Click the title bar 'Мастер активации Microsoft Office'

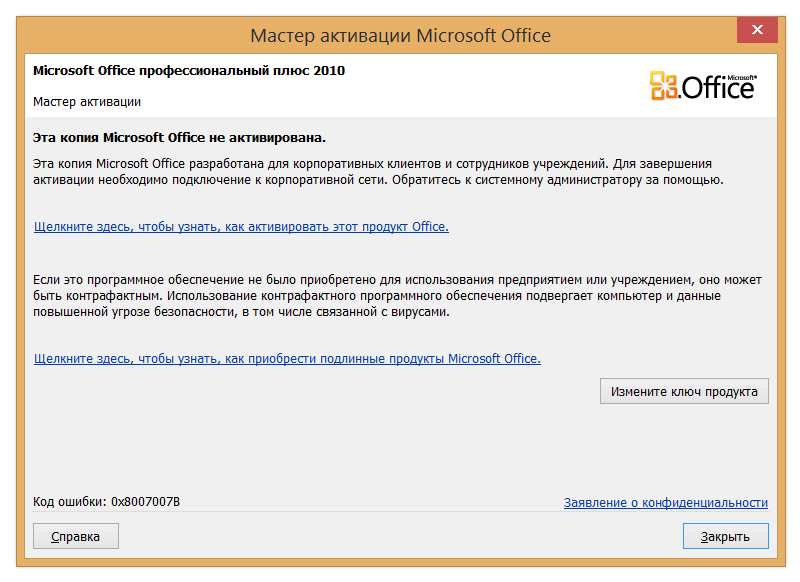(401, 36)
